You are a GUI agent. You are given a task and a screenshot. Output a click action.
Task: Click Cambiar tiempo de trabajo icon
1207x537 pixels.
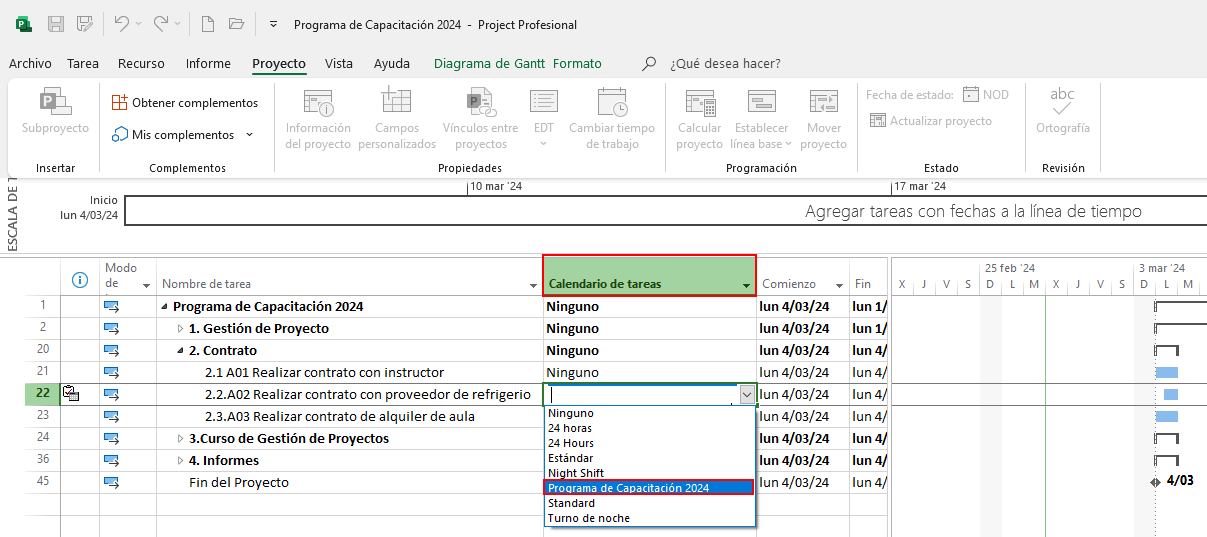click(x=611, y=103)
